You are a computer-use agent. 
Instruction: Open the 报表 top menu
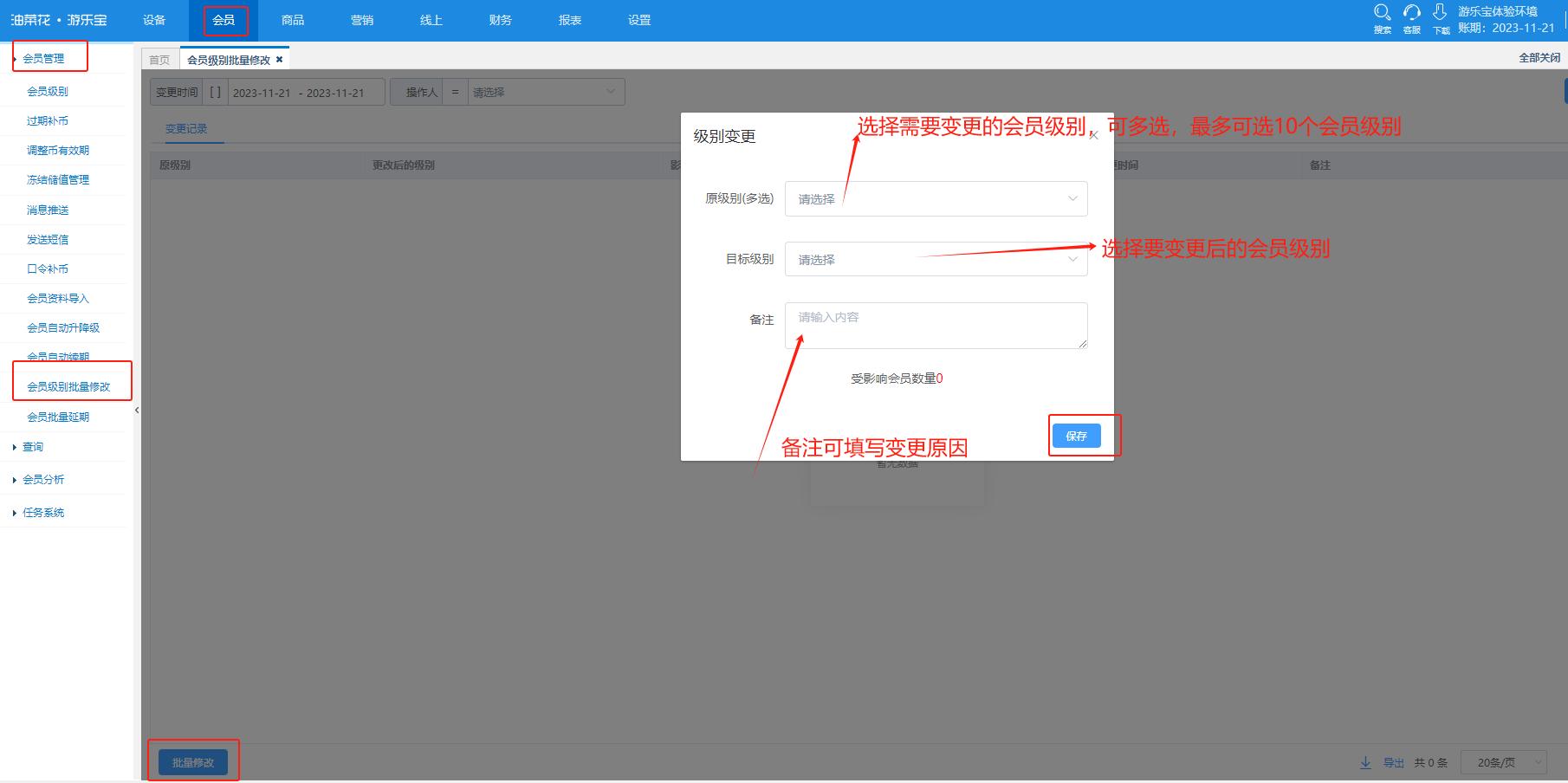[570, 20]
